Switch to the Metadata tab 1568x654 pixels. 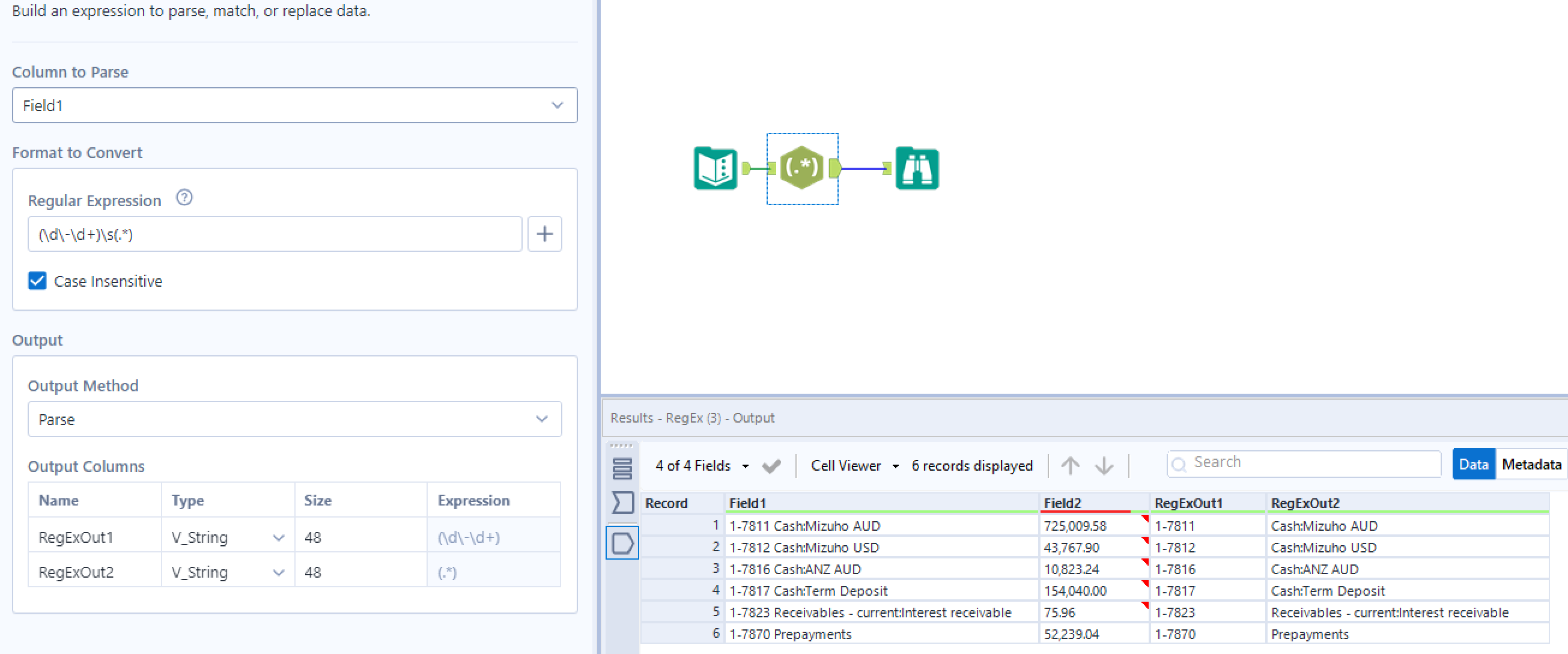click(x=1530, y=465)
